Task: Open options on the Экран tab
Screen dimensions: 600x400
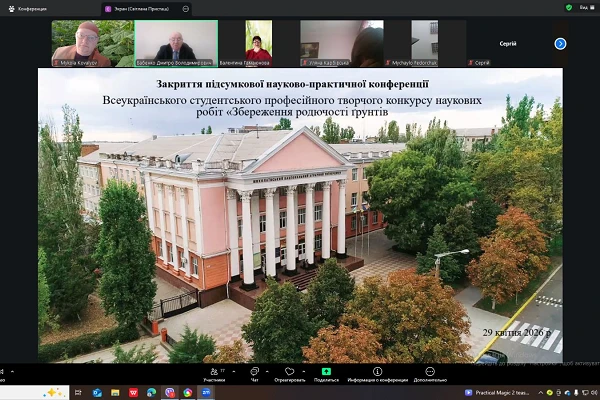Action: click(186, 8)
